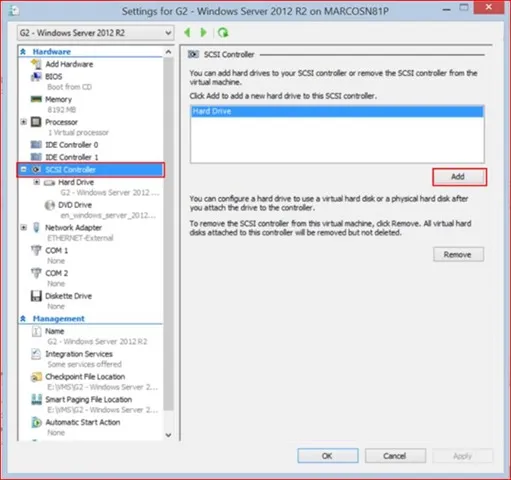Click the Name setting icon
This screenshot has height=480, width=511.
[x=36, y=331]
